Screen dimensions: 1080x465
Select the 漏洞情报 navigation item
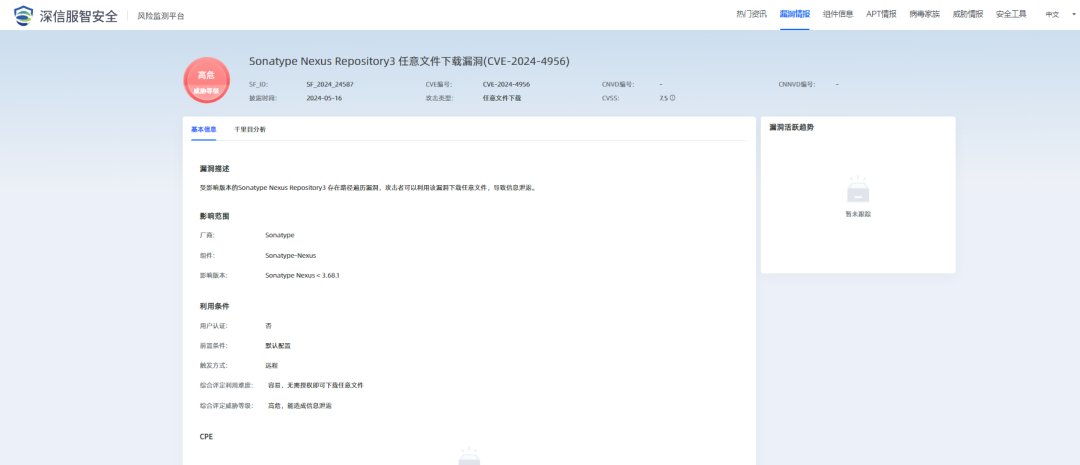point(795,14)
